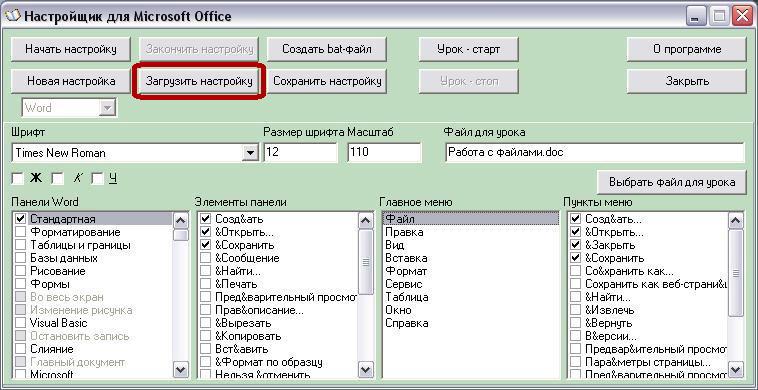Click 'Выбрать файл для урока' button
Viewport: 758px width, 390px height.
click(672, 182)
